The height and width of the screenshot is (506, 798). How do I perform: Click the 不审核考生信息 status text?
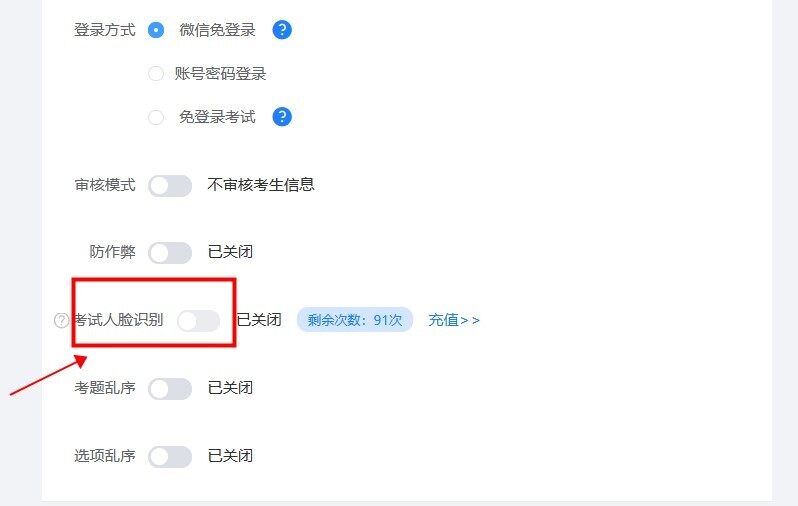click(261, 185)
